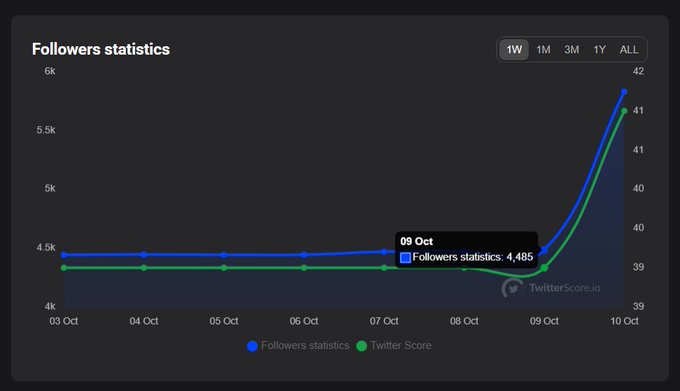Click the tooltip 09 Oct date header
Viewport: 680px width, 391px height.
416,241
